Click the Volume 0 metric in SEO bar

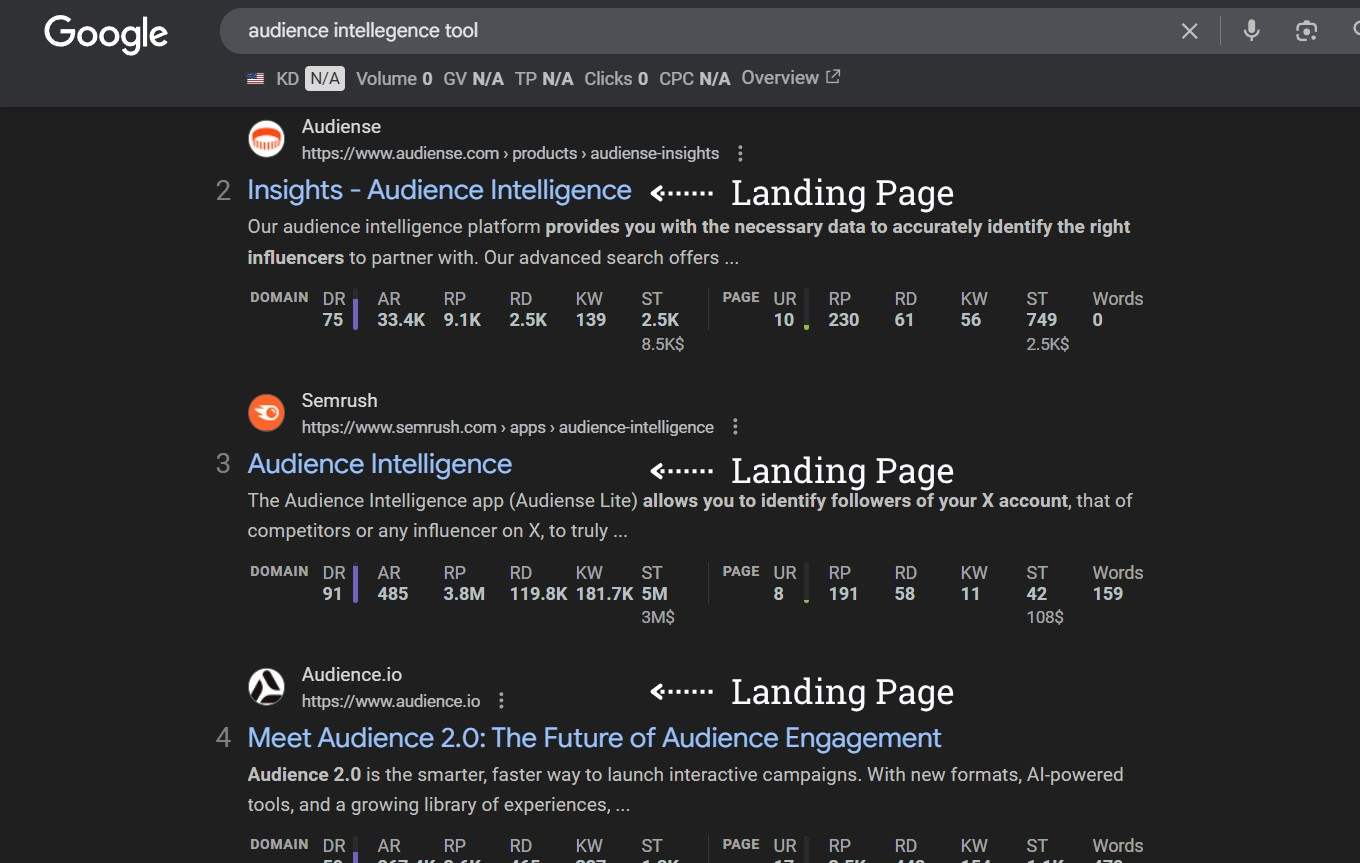pos(394,79)
